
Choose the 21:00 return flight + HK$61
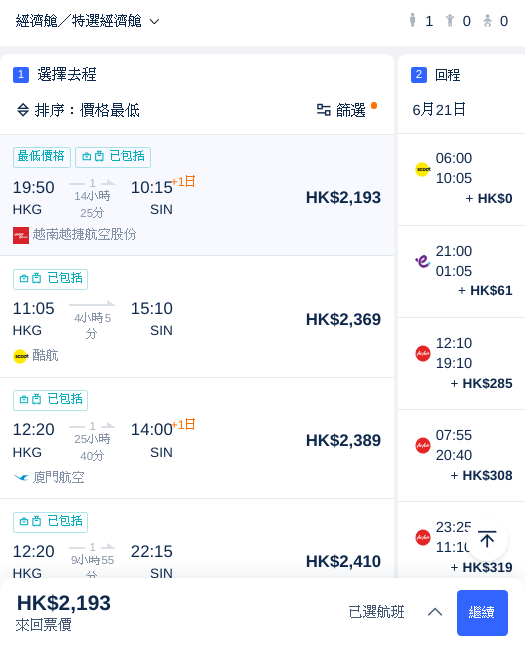[x=461, y=272]
